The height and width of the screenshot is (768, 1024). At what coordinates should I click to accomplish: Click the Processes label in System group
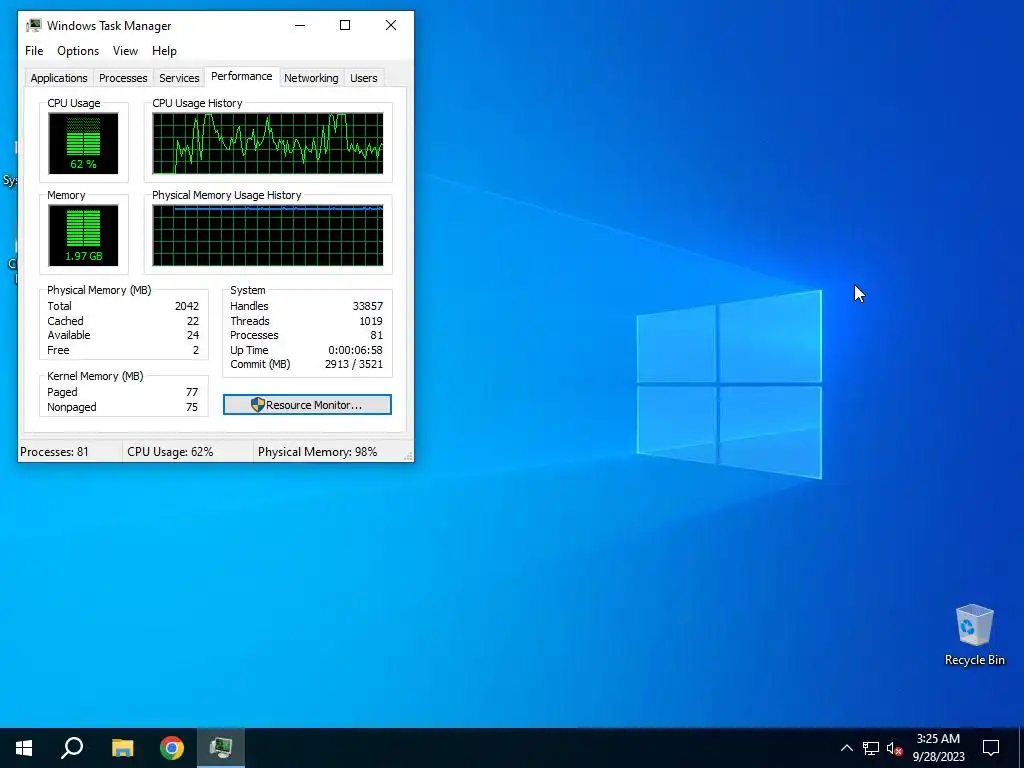tap(254, 335)
